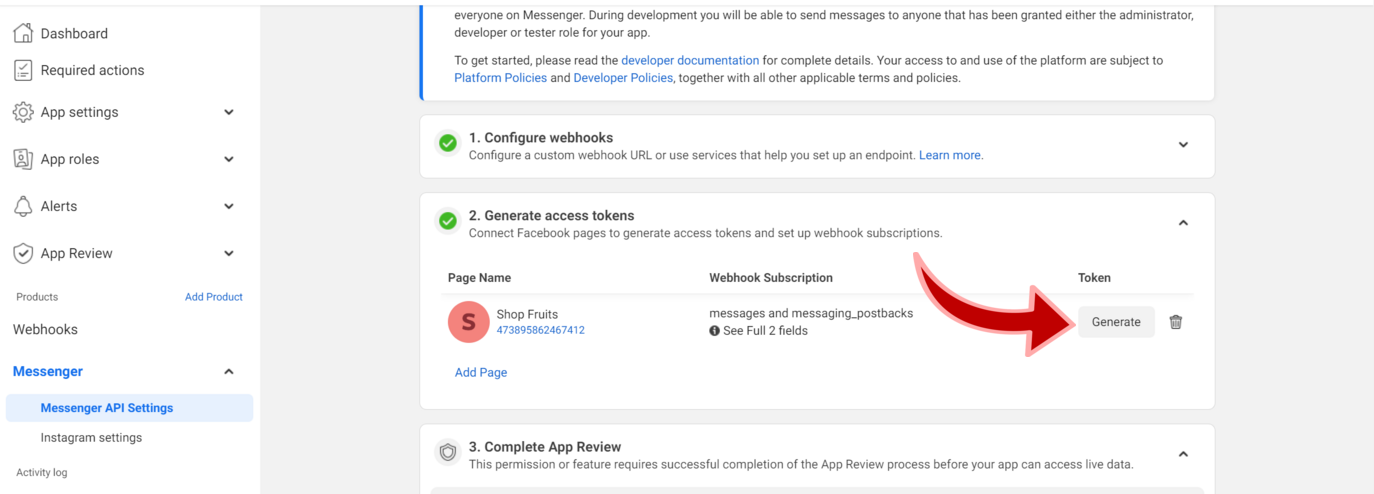Click the App settings gear icon
The image size is (1374, 494).
coord(23,112)
